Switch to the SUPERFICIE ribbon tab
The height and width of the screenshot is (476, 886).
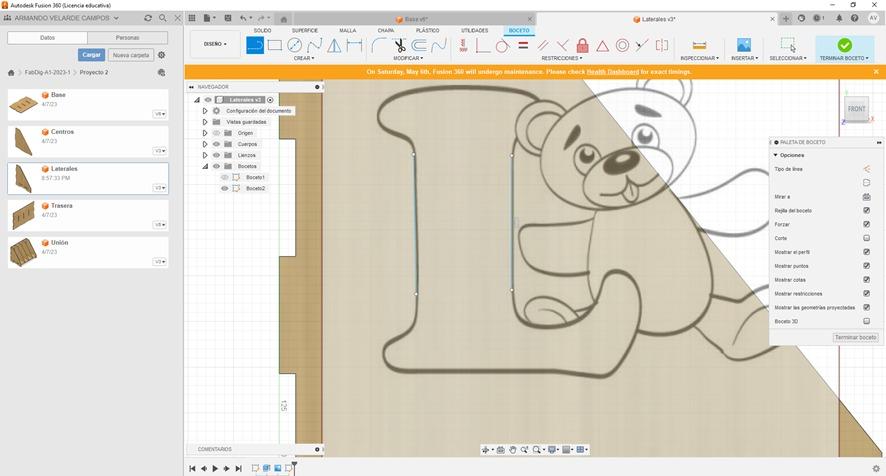click(305, 31)
